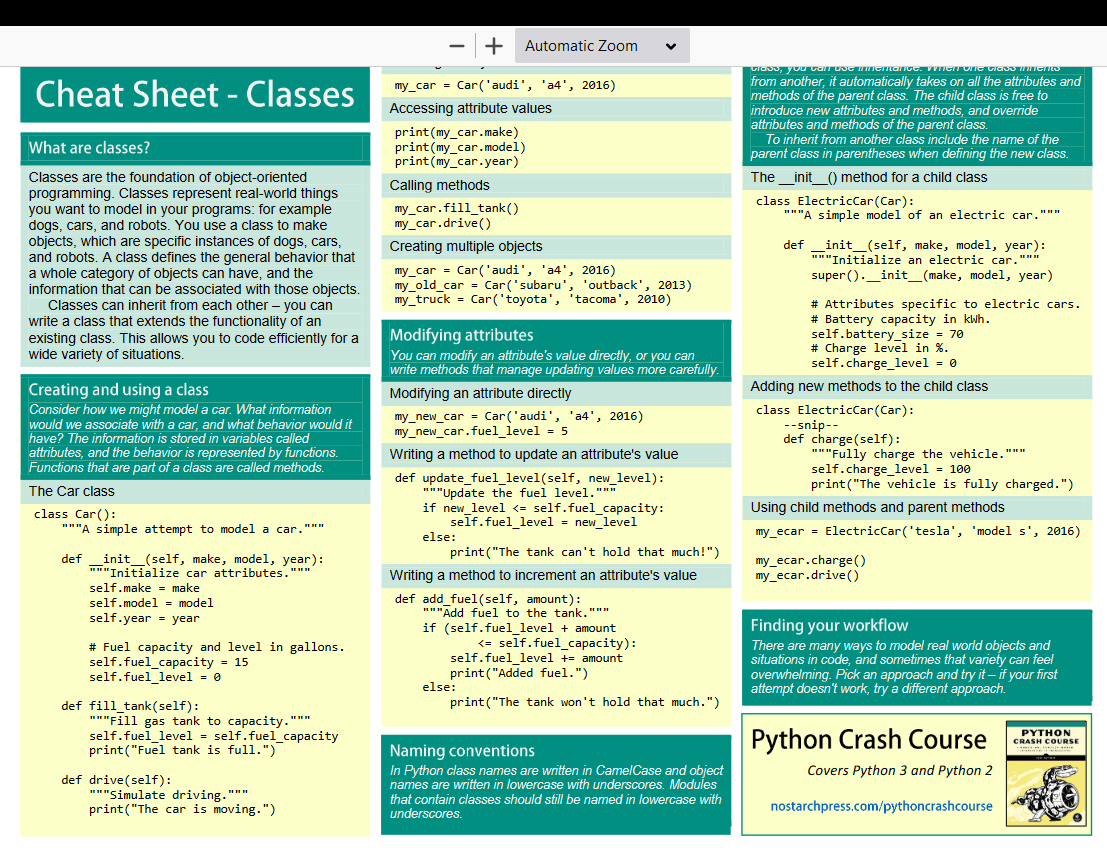Select the 'Calling methods' subheading

439,185
